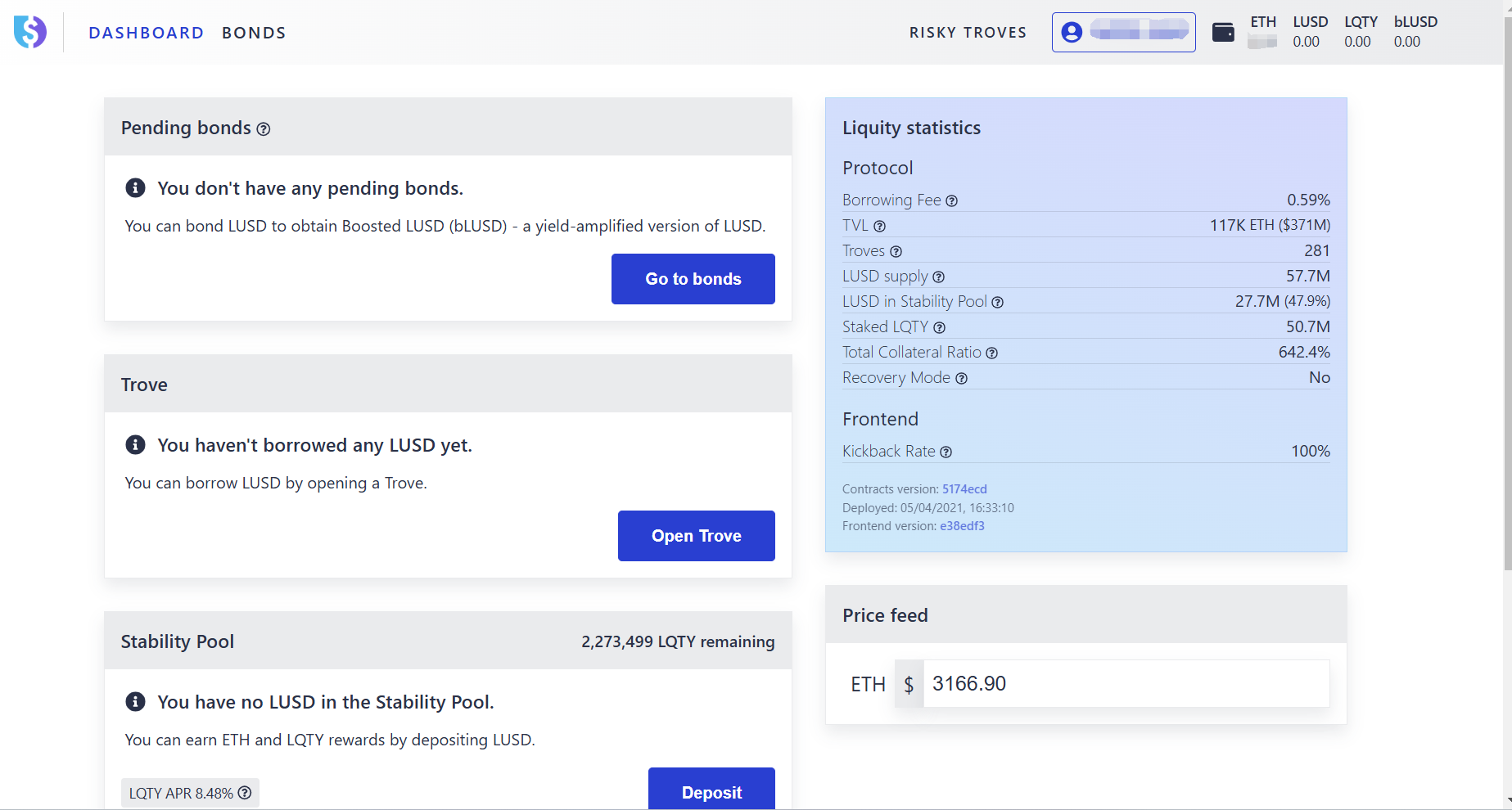Click the TVL help icon
The width and height of the screenshot is (1512, 810).
click(879, 227)
